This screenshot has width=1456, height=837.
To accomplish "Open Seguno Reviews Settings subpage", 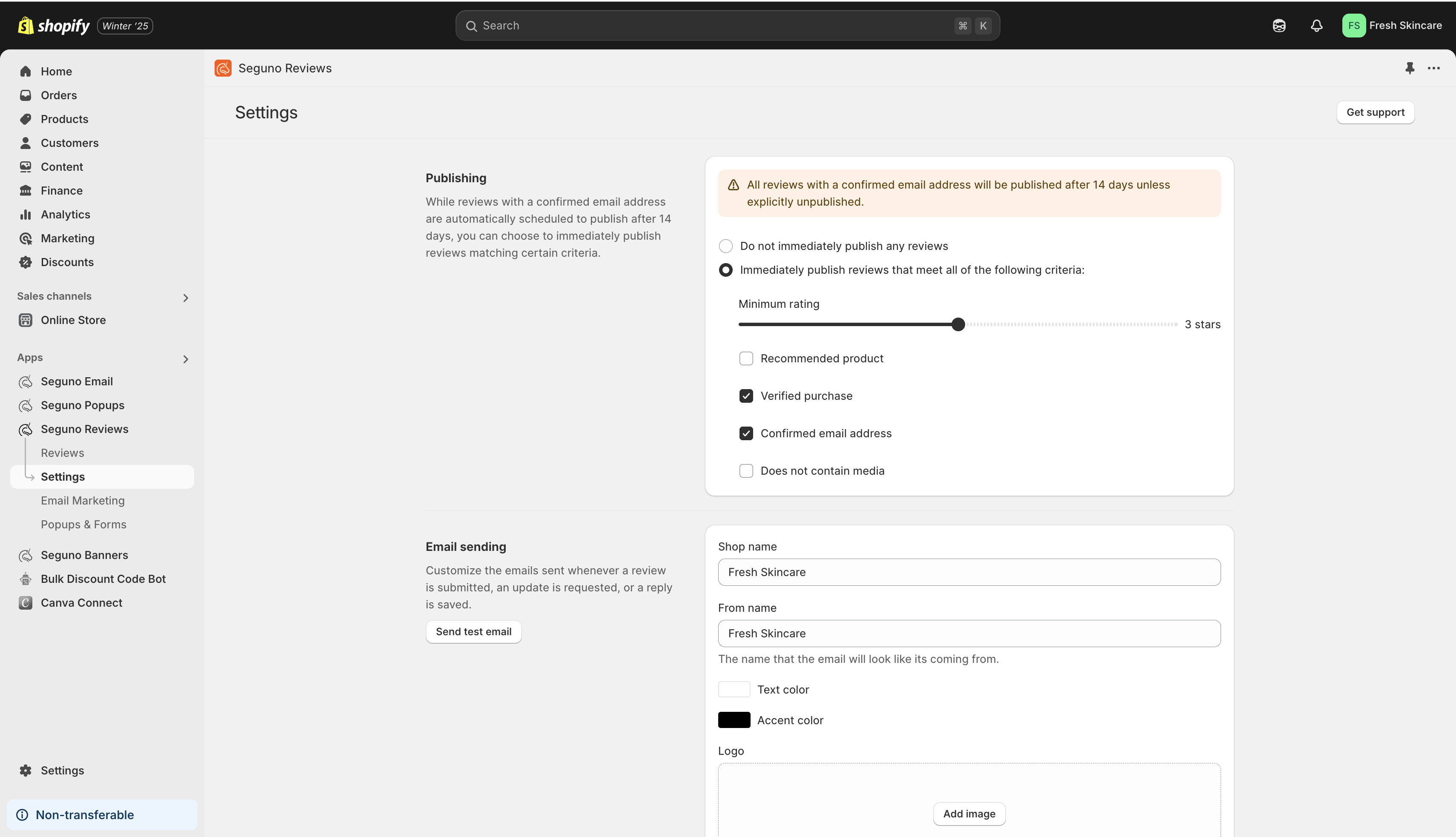I will click(102, 476).
